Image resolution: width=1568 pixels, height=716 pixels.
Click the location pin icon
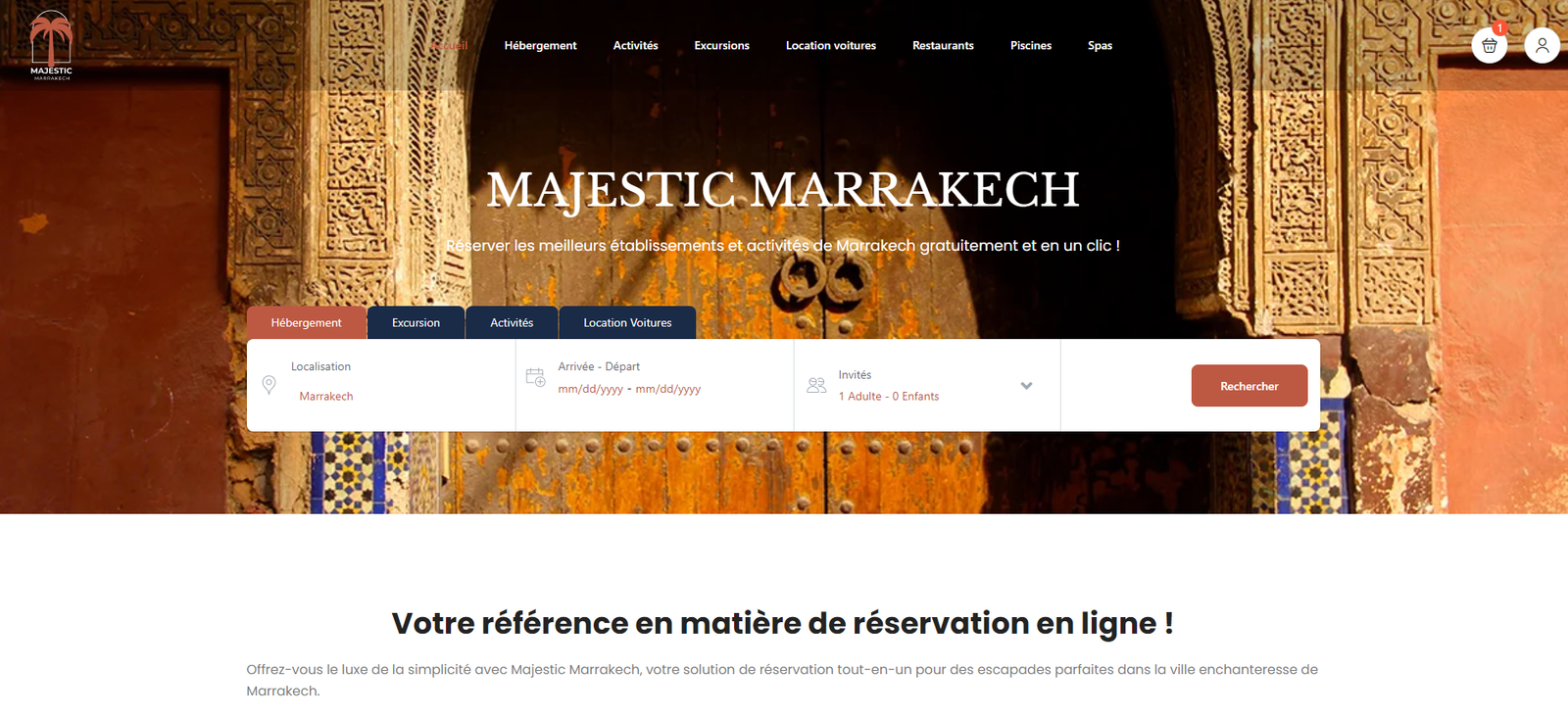click(269, 385)
